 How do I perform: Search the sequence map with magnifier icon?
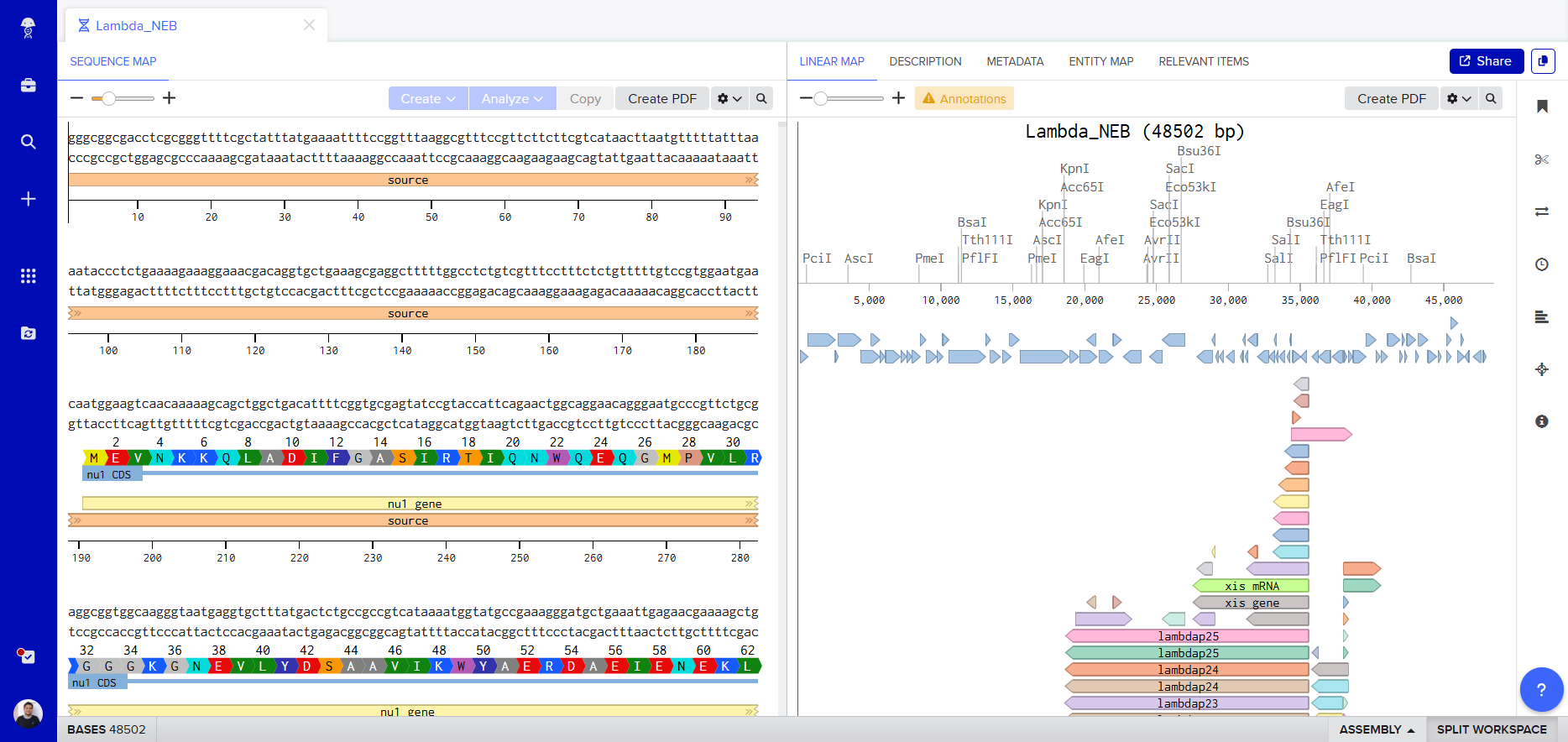tap(761, 99)
